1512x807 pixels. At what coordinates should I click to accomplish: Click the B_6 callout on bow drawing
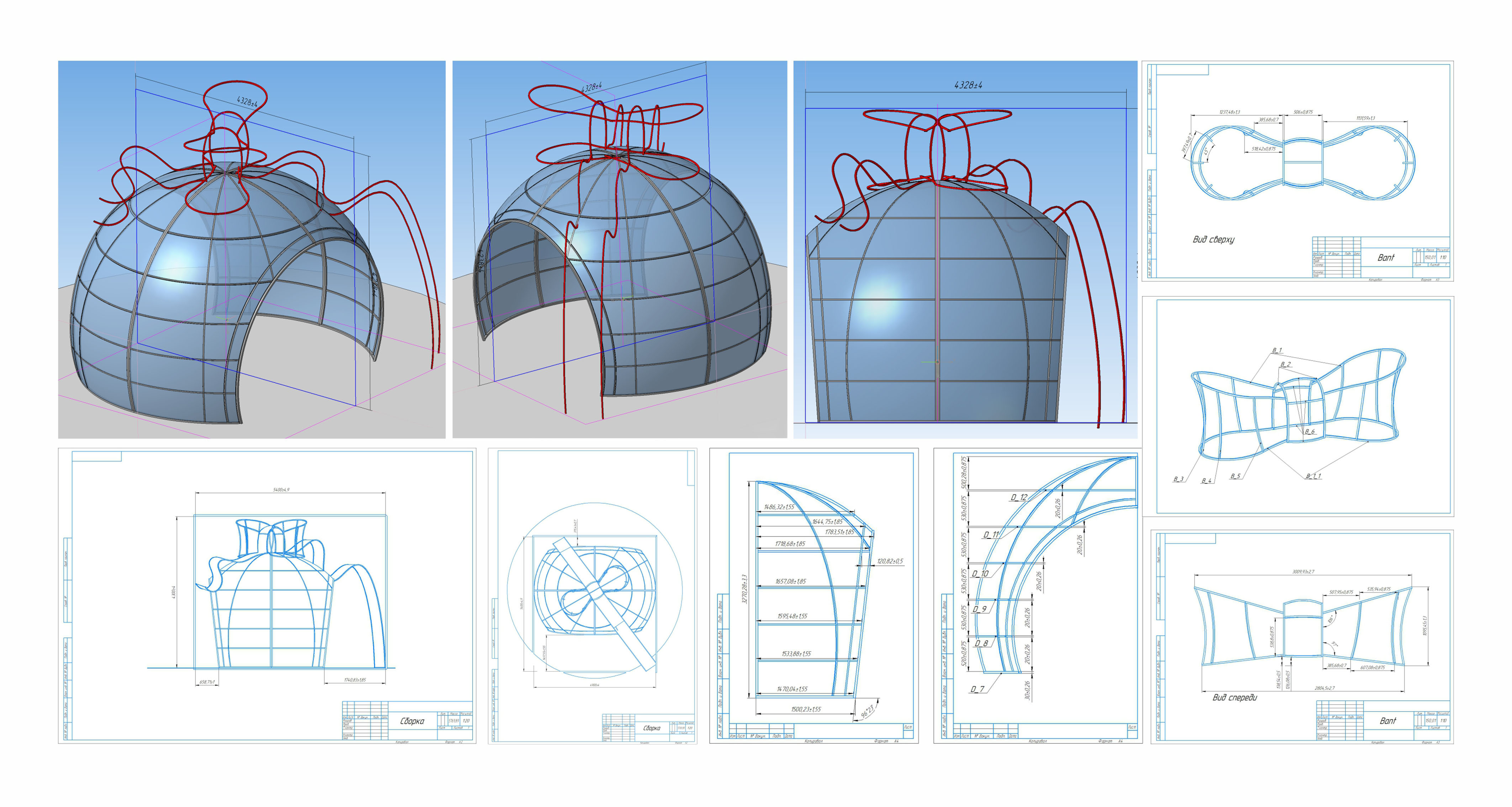[1310, 431]
